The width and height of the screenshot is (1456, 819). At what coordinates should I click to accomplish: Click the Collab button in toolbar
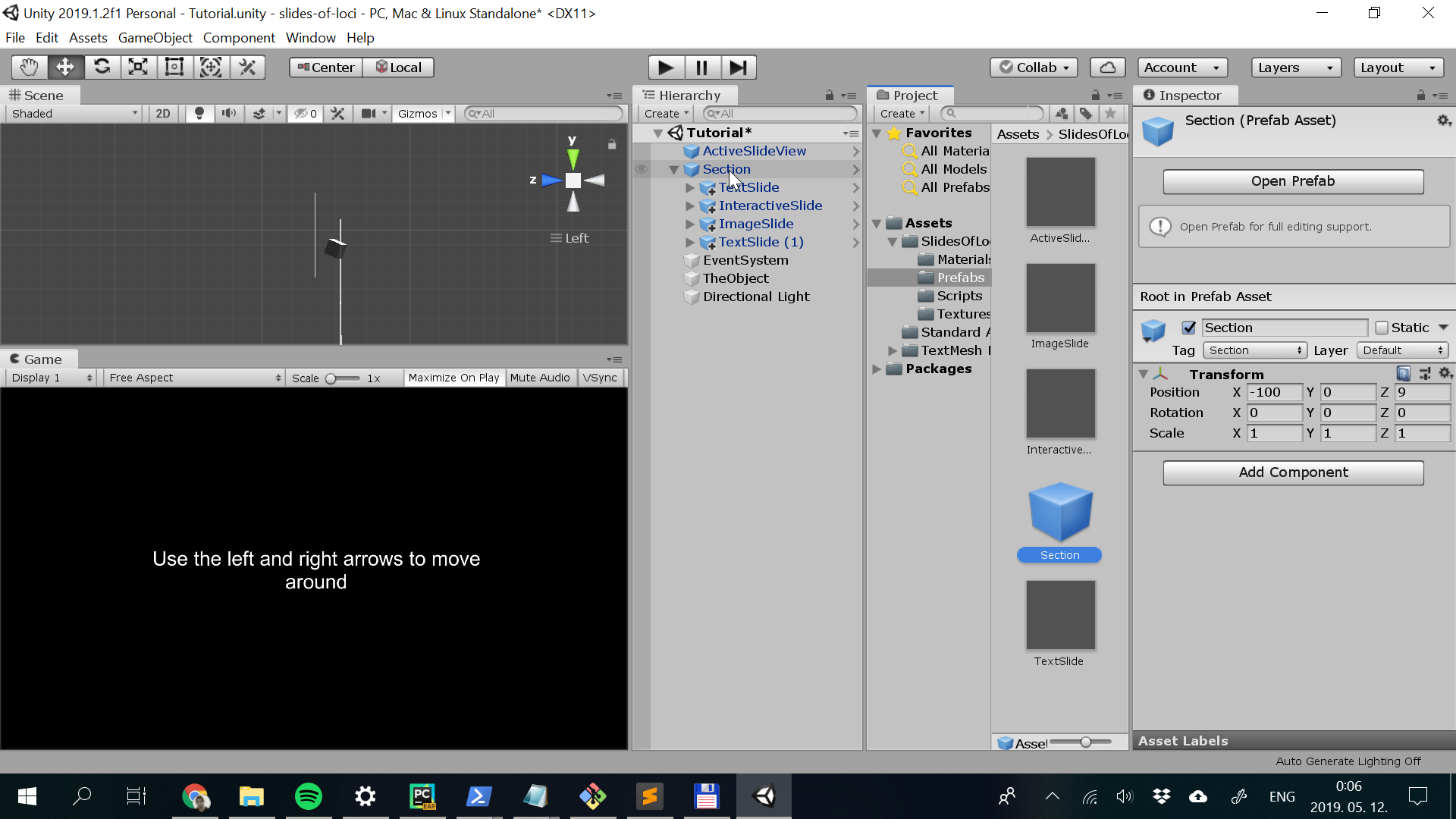[x=1036, y=67]
